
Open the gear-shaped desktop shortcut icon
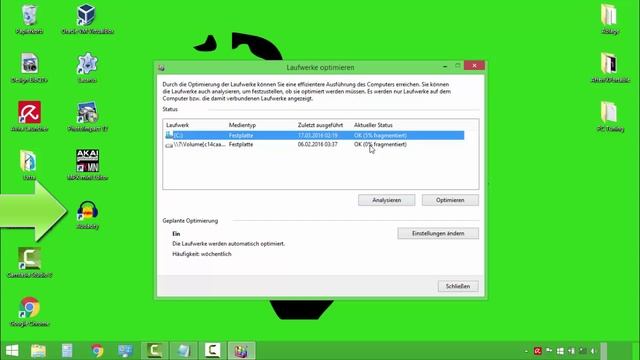click(x=87, y=67)
